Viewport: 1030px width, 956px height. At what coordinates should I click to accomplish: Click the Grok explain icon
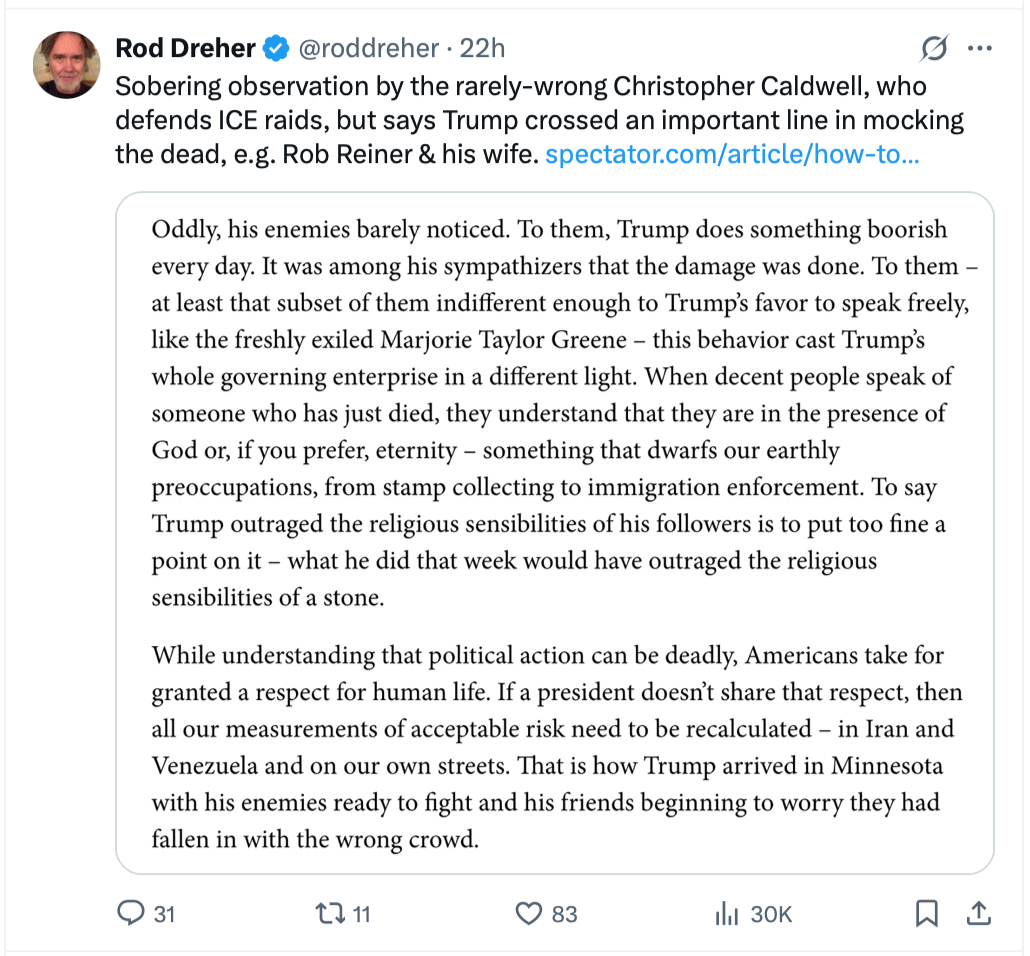tap(933, 48)
